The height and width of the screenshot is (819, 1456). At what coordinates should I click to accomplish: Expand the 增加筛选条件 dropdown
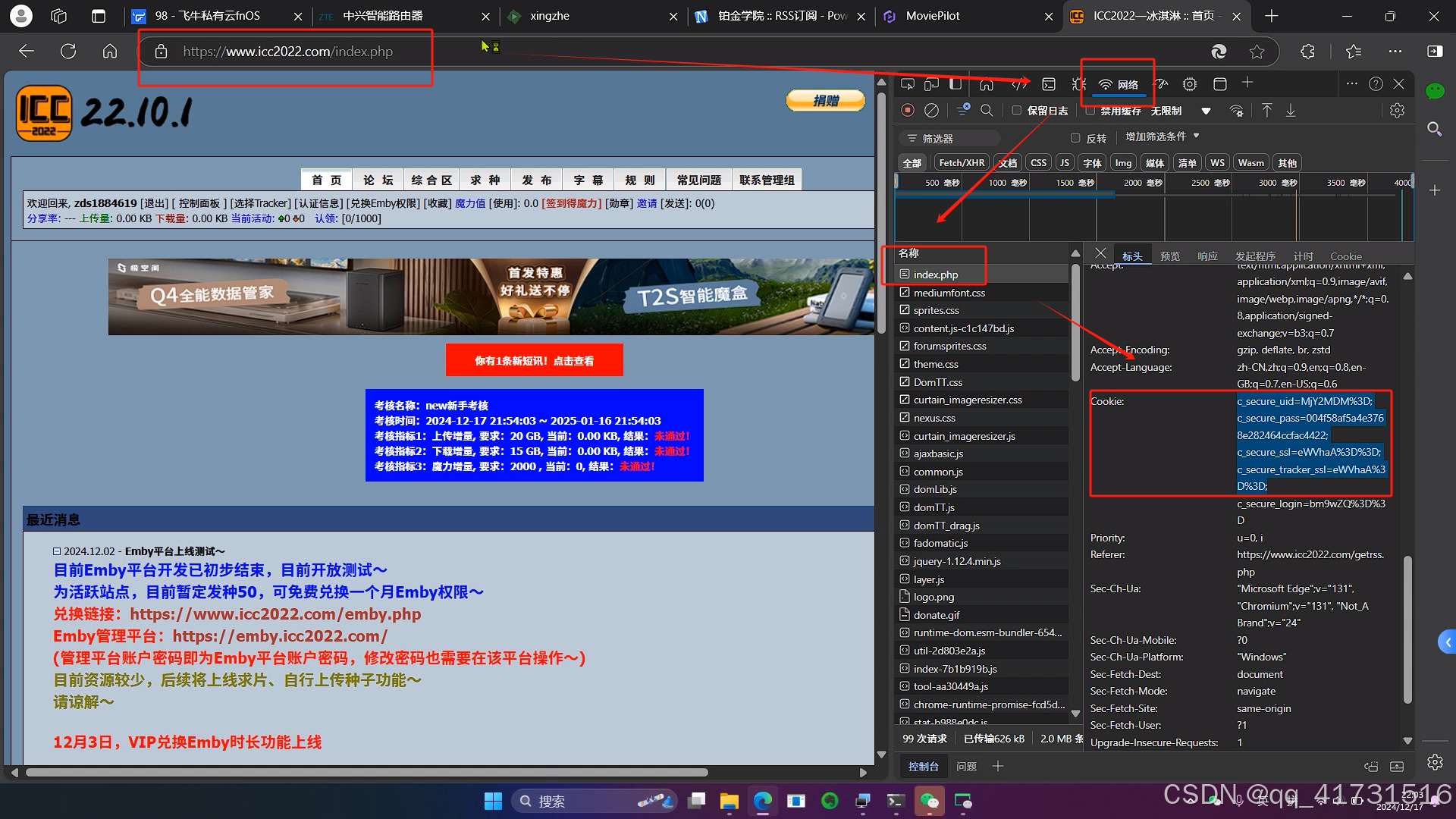[x=1162, y=136]
